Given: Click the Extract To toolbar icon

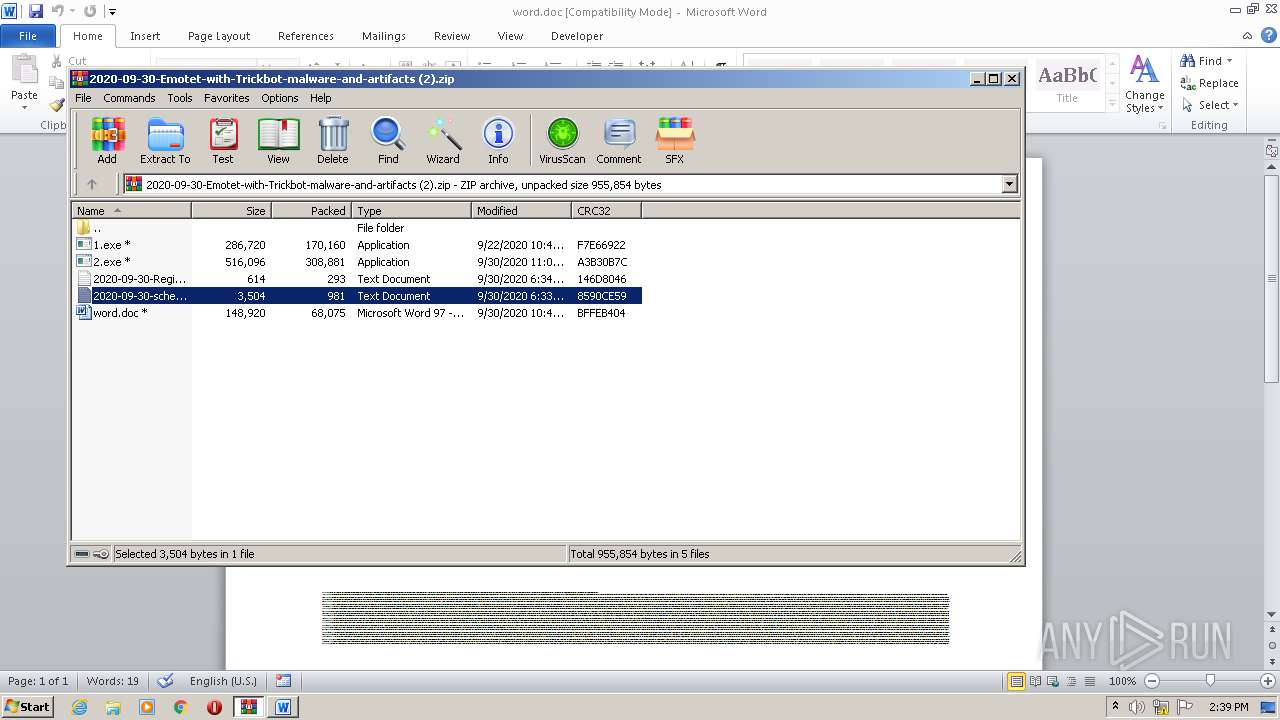Looking at the screenshot, I should click(x=165, y=140).
